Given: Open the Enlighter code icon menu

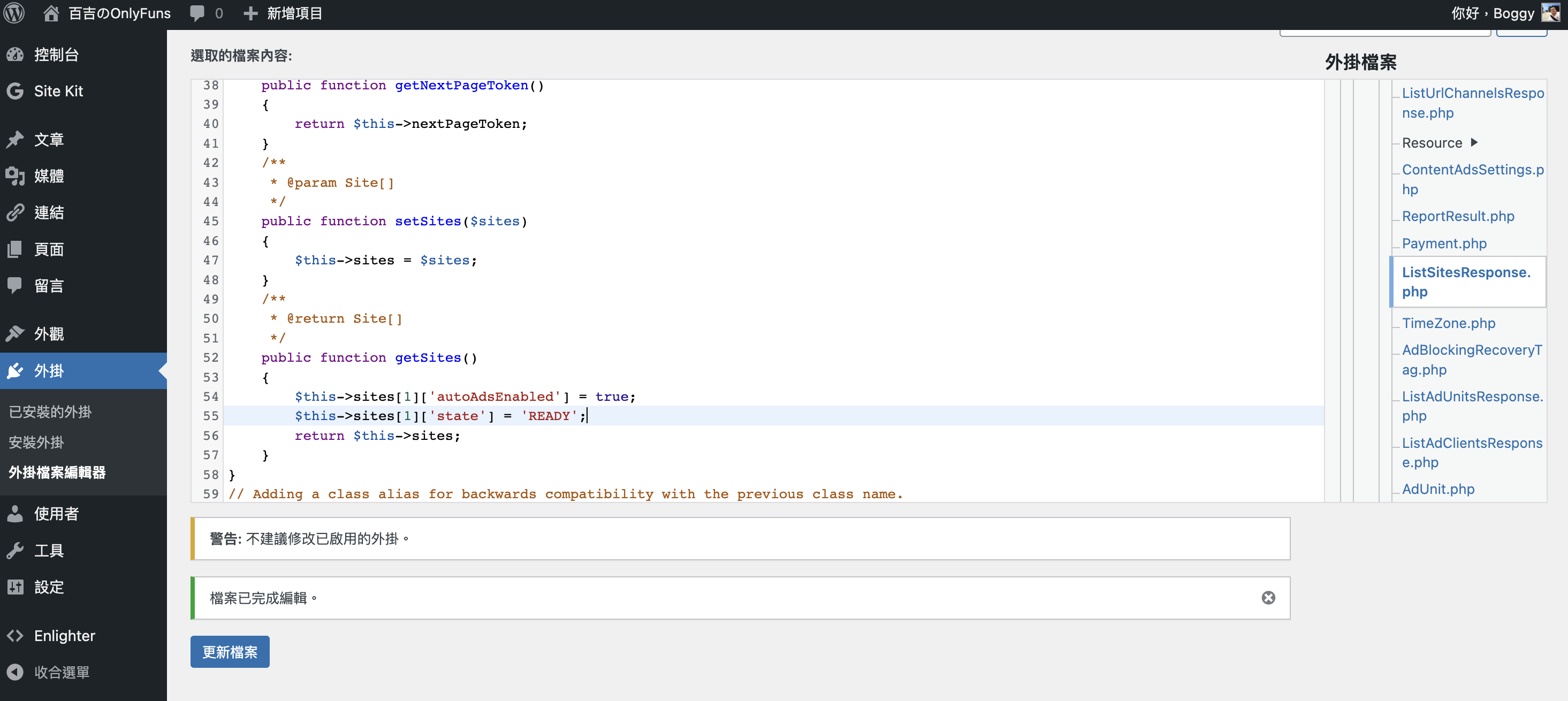Looking at the screenshot, I should pos(15,636).
